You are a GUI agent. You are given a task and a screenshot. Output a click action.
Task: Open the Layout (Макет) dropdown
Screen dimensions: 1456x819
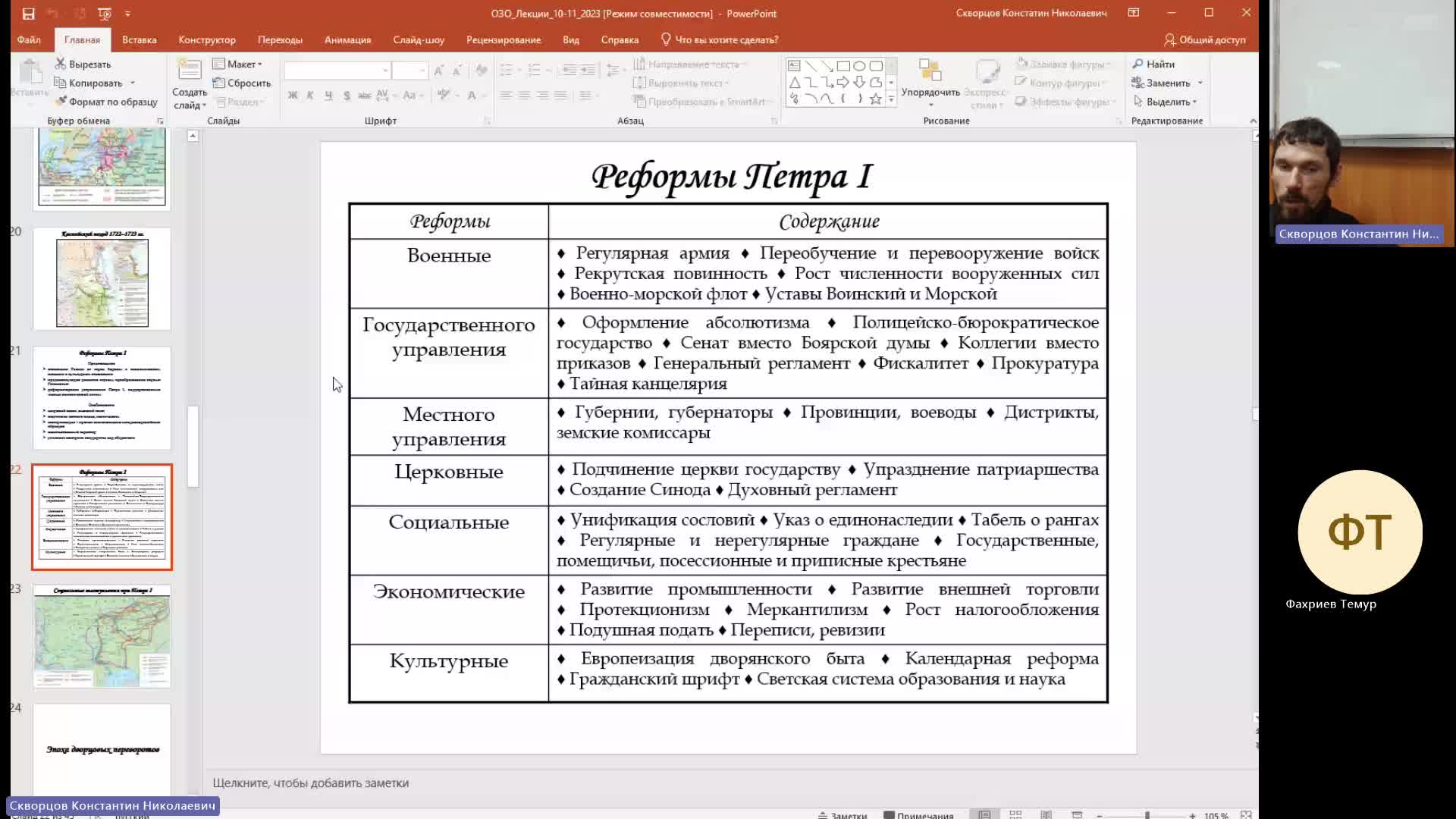click(x=237, y=64)
